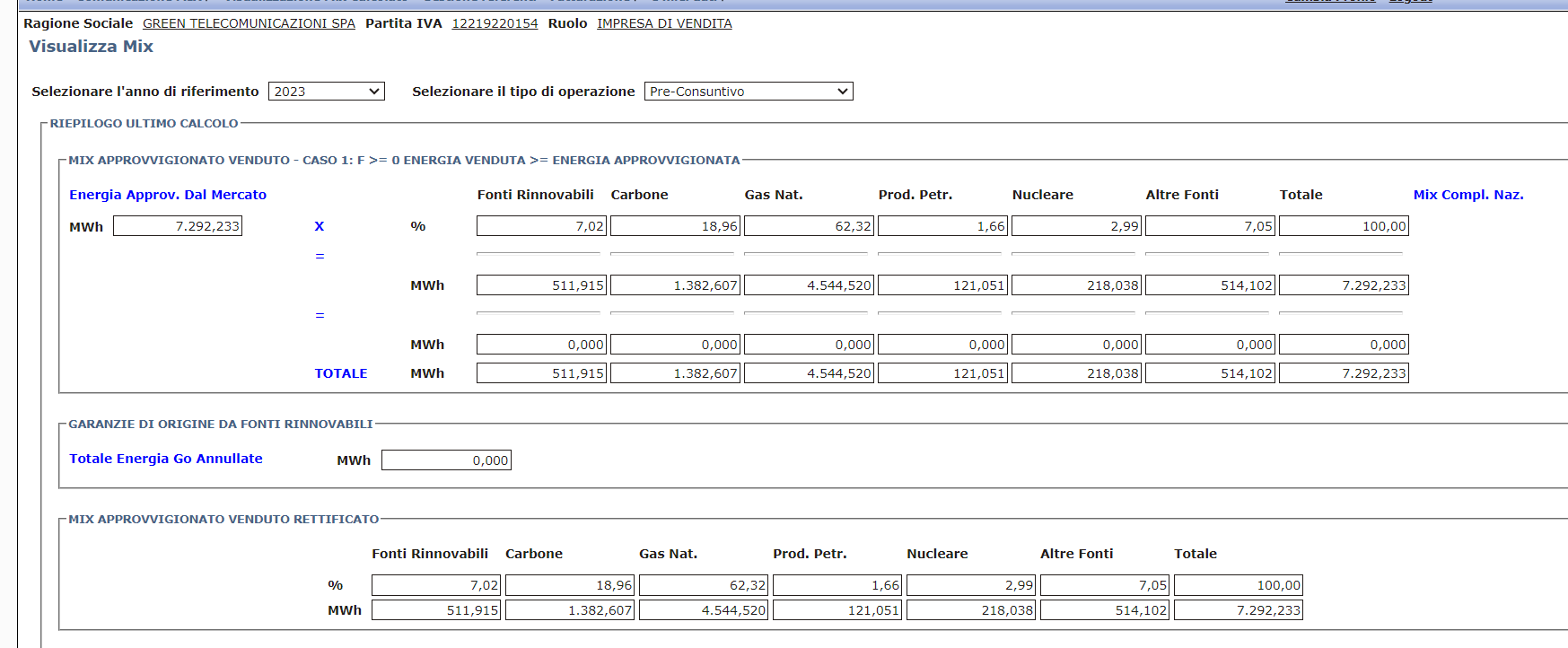Click Fonti Rinnovabili percentage field in Caso 1
The height and width of the screenshot is (648, 1568).
[541, 226]
